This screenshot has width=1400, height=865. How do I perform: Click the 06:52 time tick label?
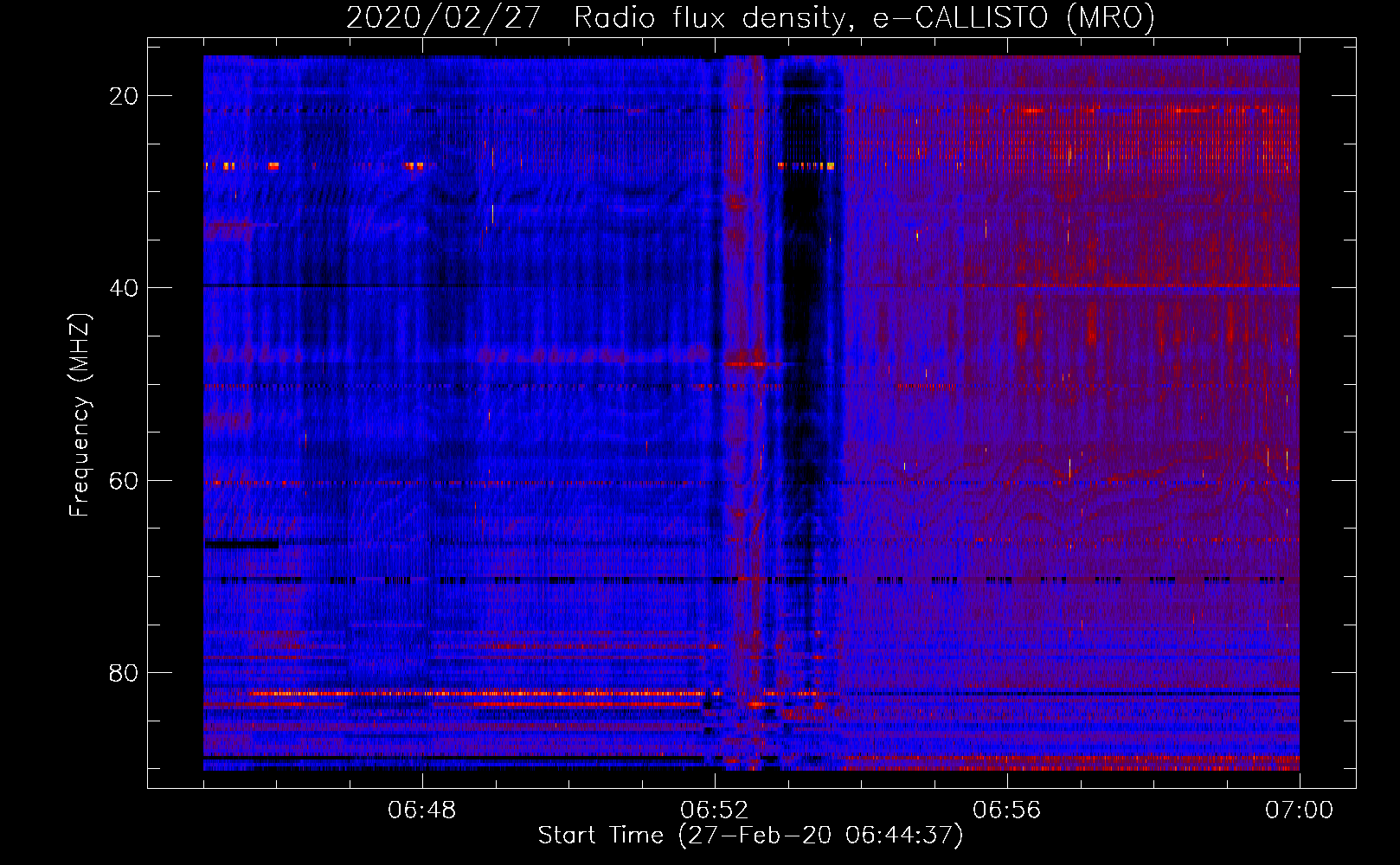715,811
